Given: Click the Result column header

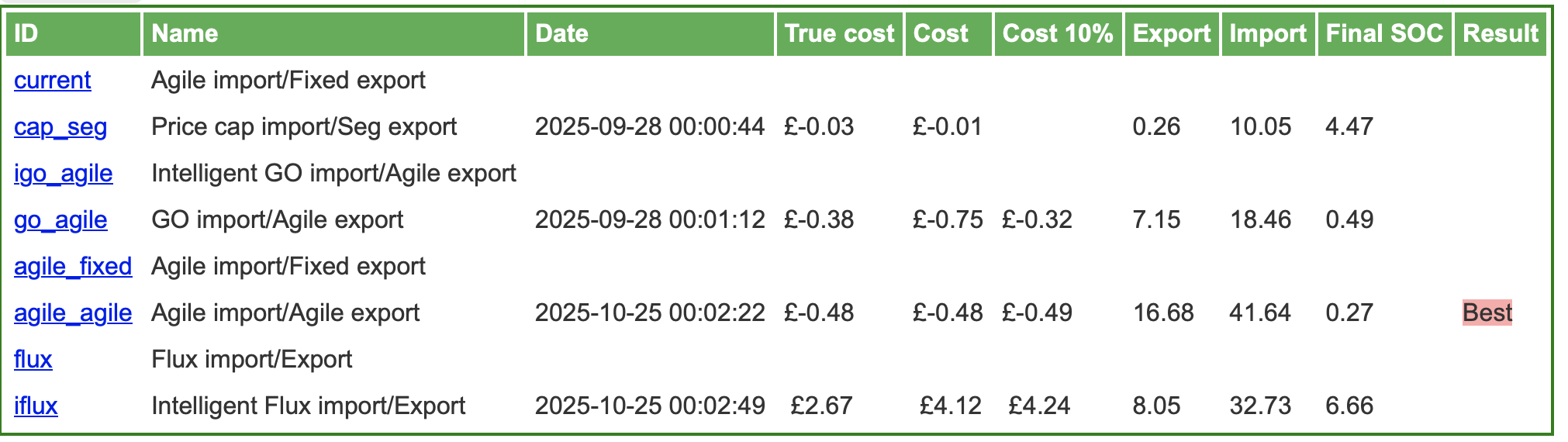Looking at the screenshot, I should coord(1501,34).
